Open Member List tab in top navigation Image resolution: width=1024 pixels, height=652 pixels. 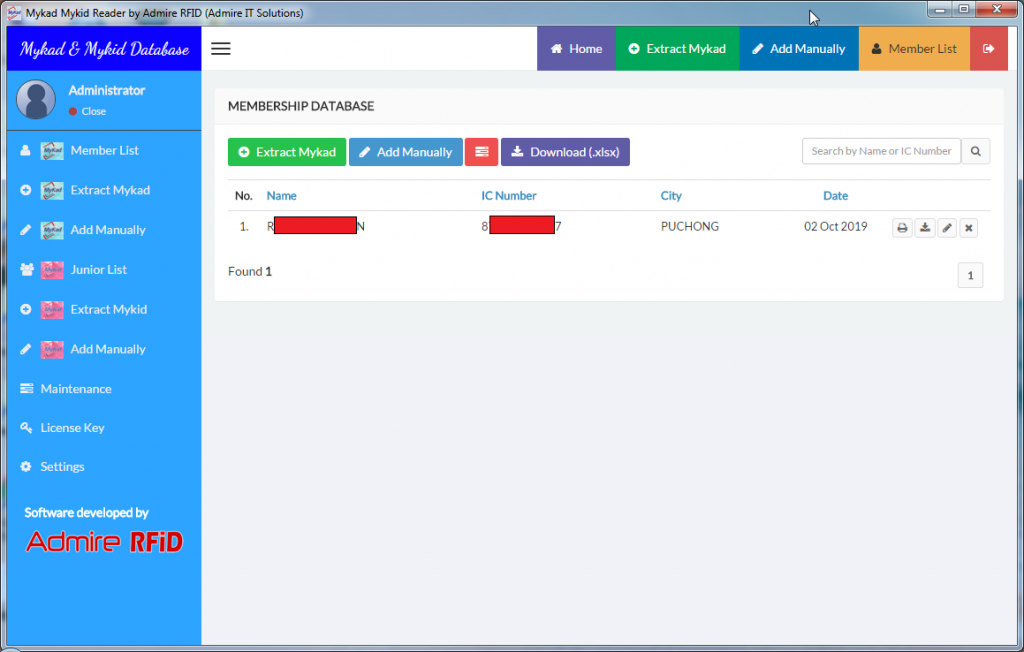coord(913,49)
